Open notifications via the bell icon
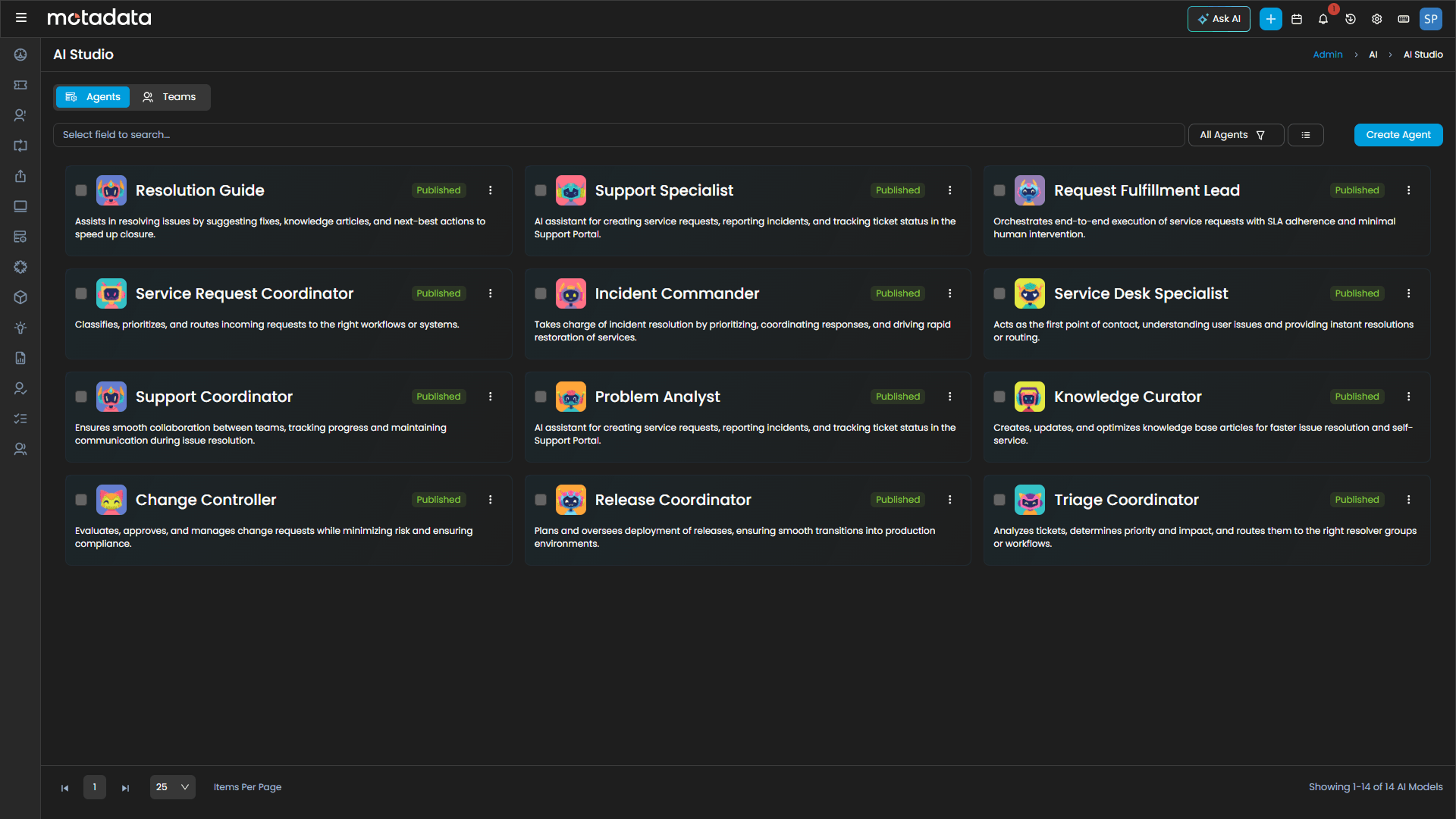 tap(1323, 19)
